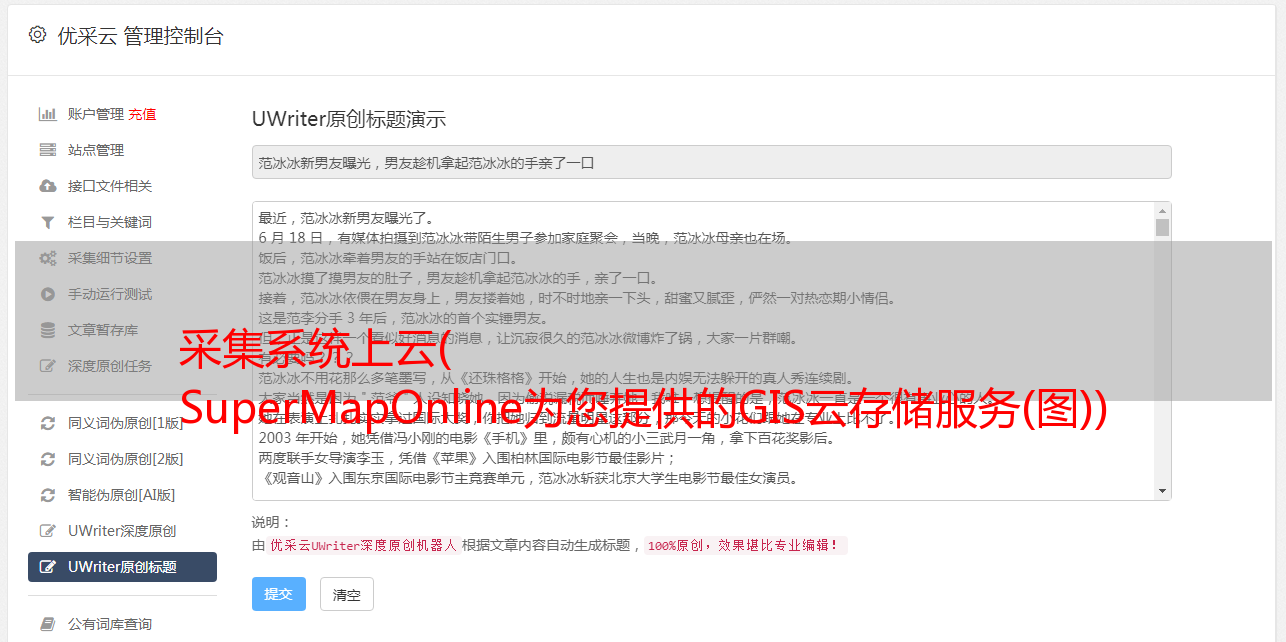1286x642 pixels.
Task: Click the textarea scrollbar down arrow
Action: (x=1162, y=490)
